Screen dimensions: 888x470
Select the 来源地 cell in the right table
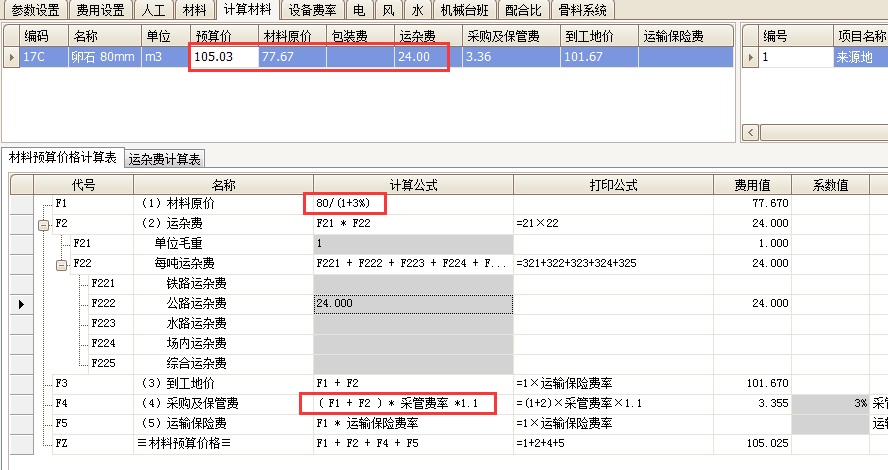point(860,57)
